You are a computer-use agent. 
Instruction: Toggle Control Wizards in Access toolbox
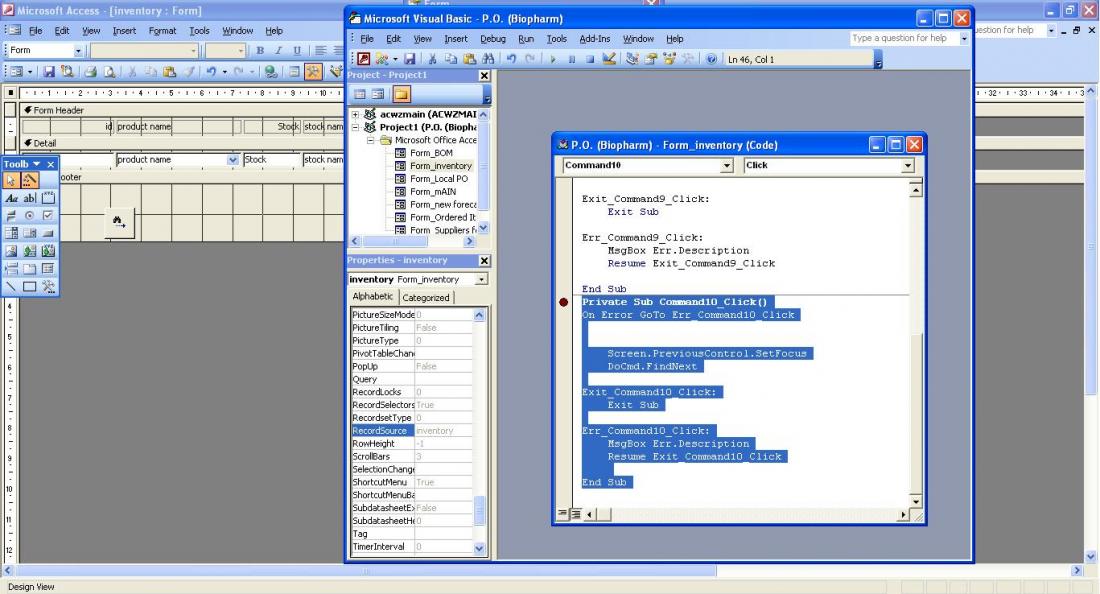pyautogui.click(x=29, y=180)
